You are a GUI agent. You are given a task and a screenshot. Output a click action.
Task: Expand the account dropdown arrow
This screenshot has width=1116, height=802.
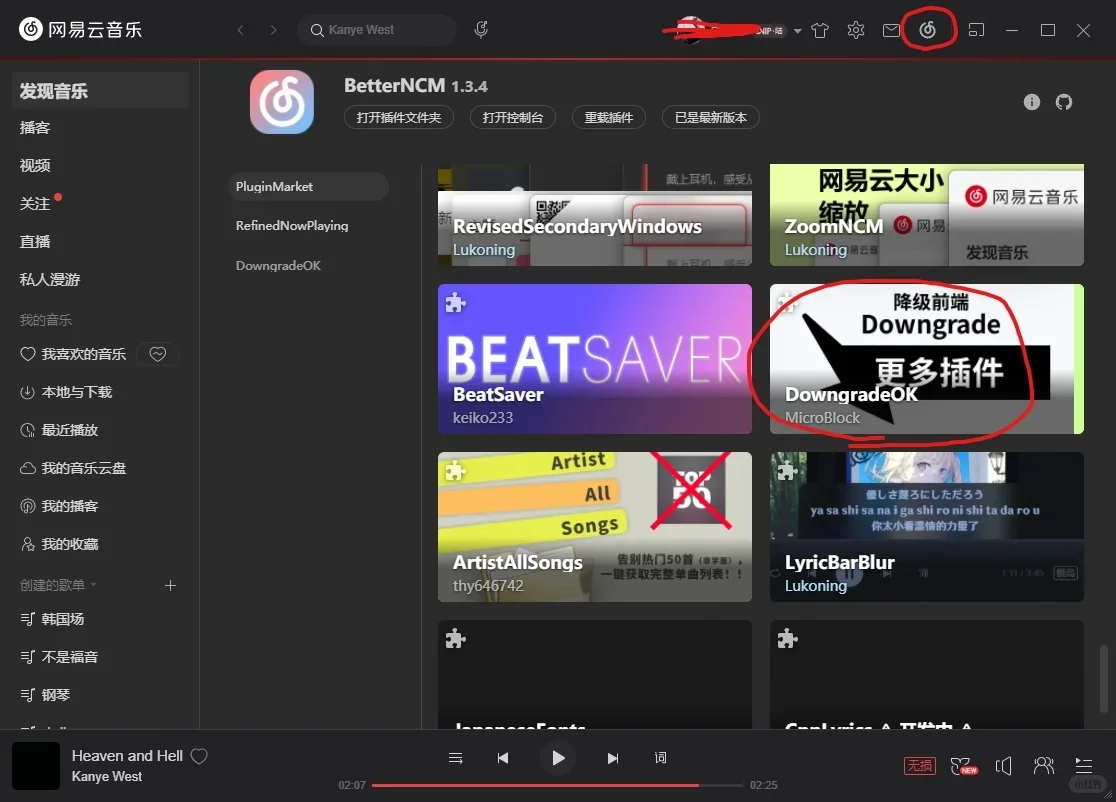pyautogui.click(x=798, y=31)
